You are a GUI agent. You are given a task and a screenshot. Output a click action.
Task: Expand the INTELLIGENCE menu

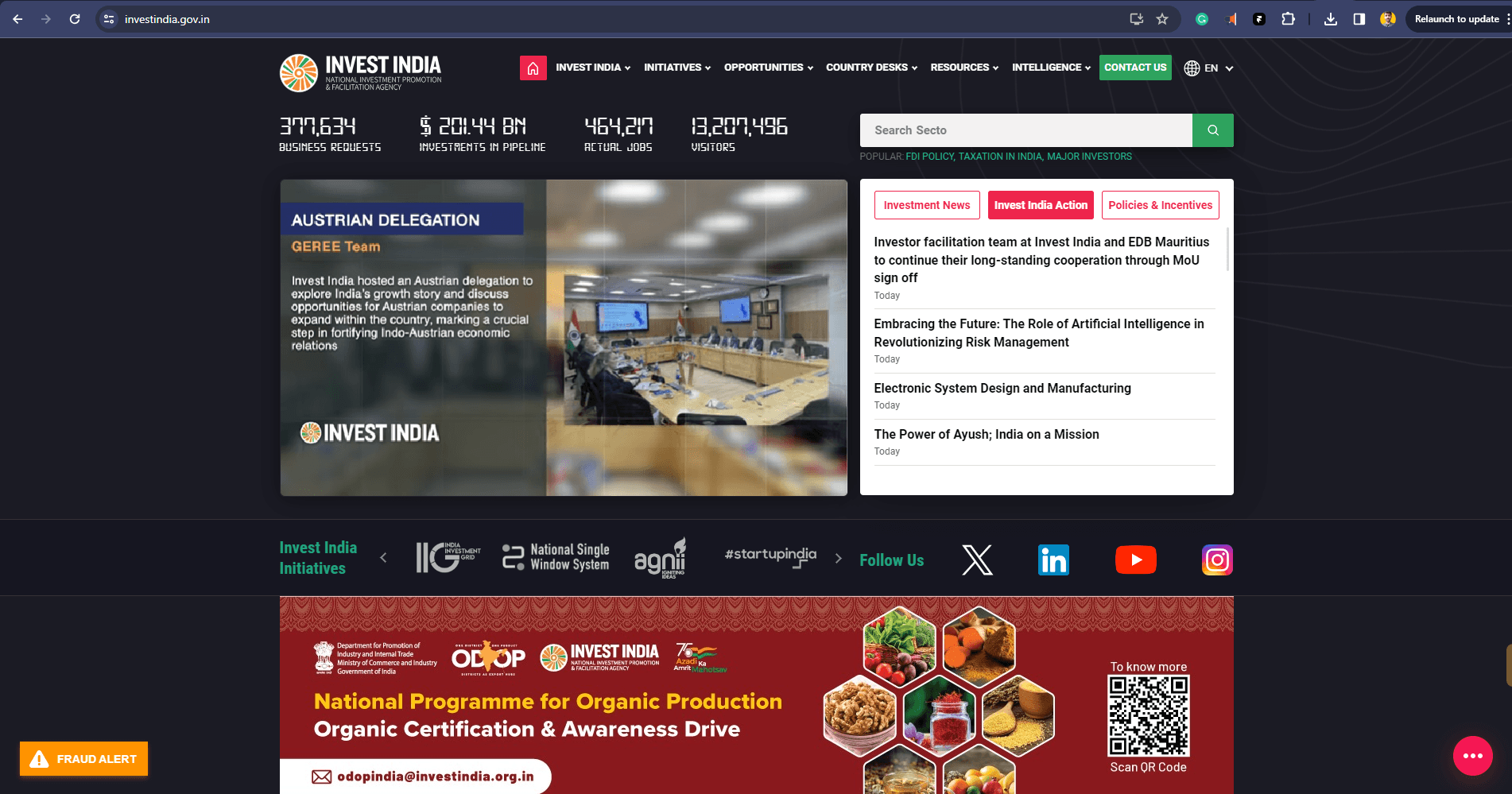click(x=1051, y=68)
